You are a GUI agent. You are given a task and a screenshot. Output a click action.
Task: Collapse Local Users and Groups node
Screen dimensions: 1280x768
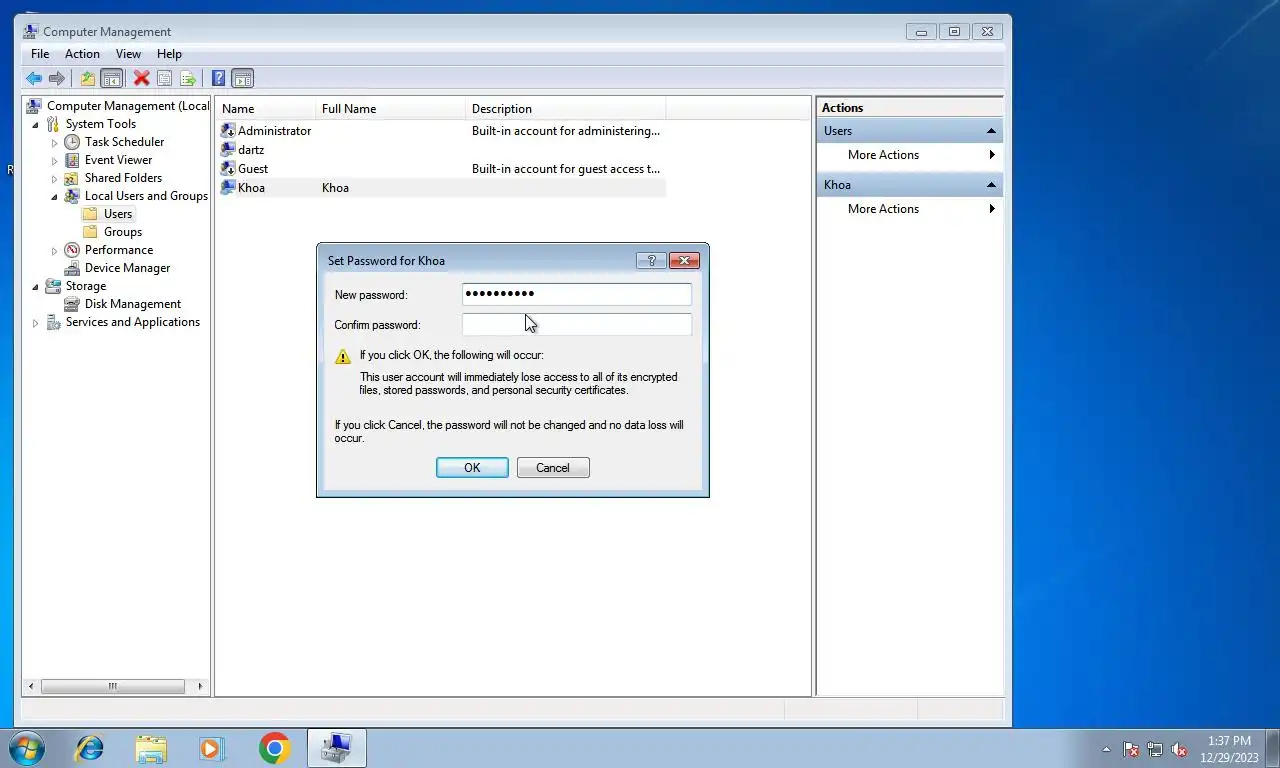point(55,197)
